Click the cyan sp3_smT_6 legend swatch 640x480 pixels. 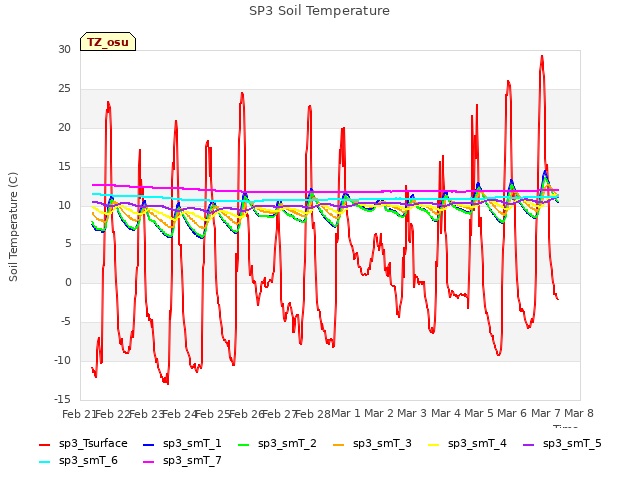tap(44, 462)
